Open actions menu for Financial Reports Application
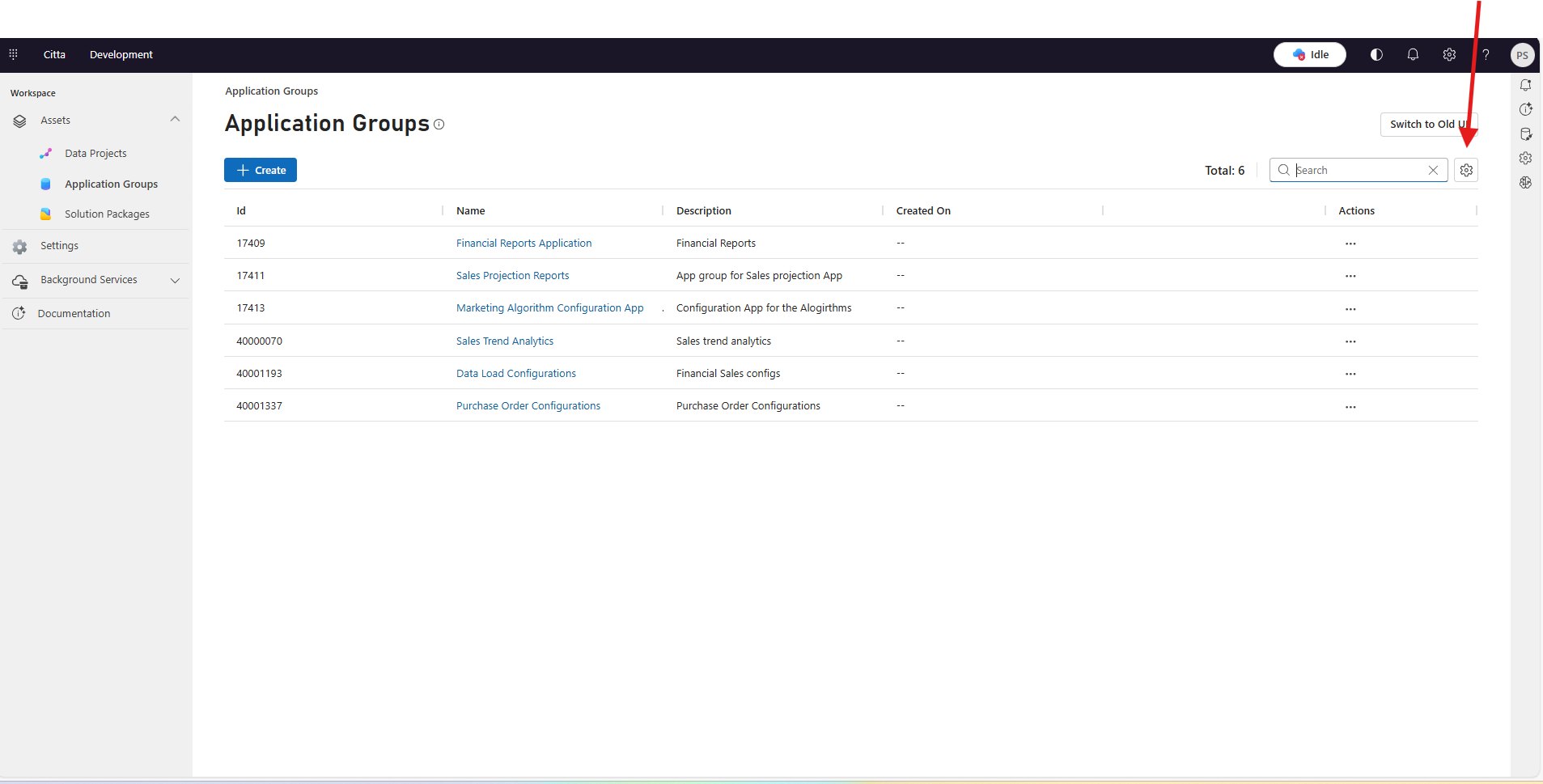The width and height of the screenshot is (1543, 784). click(1350, 244)
